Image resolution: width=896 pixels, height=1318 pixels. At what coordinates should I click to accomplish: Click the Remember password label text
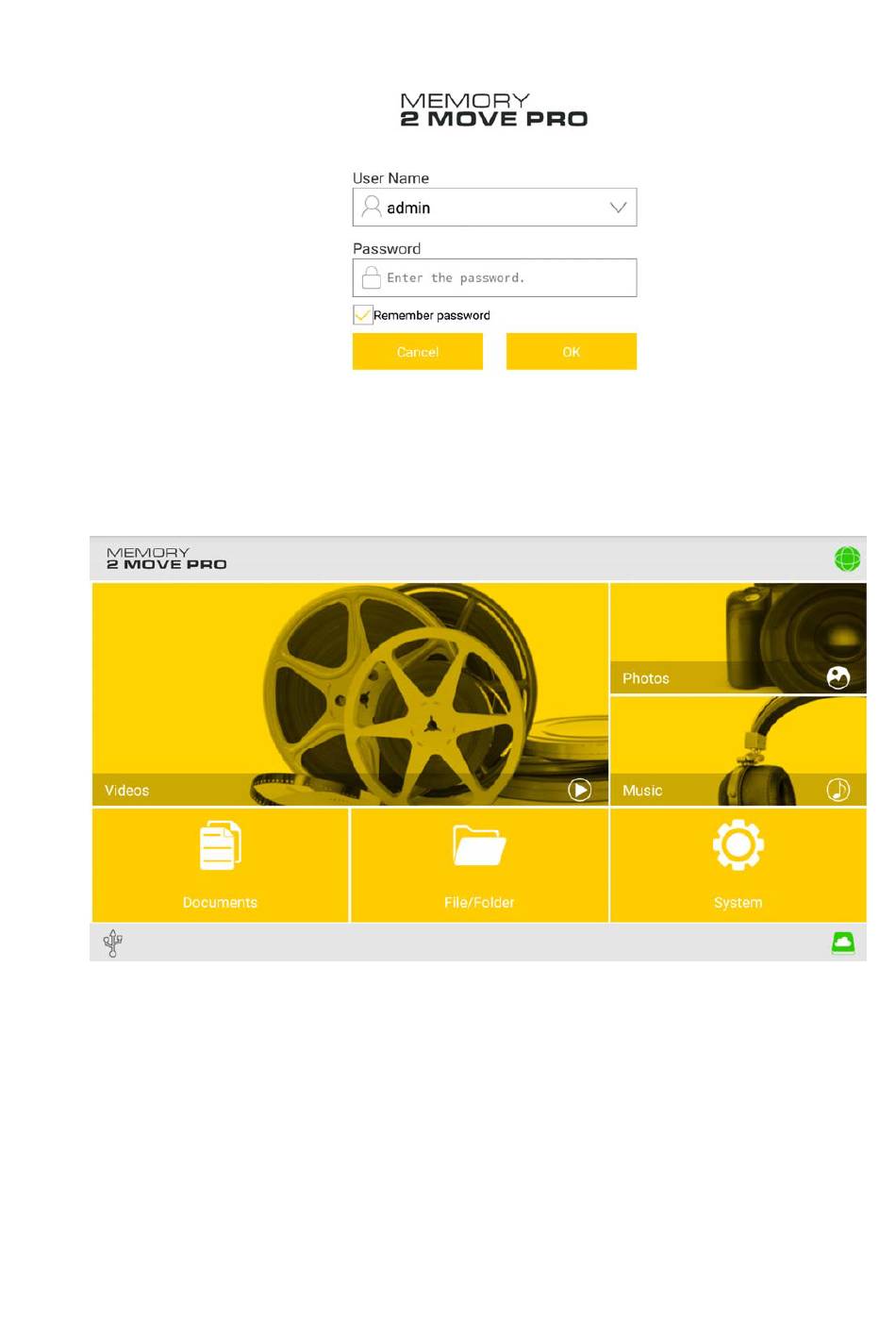point(432,315)
